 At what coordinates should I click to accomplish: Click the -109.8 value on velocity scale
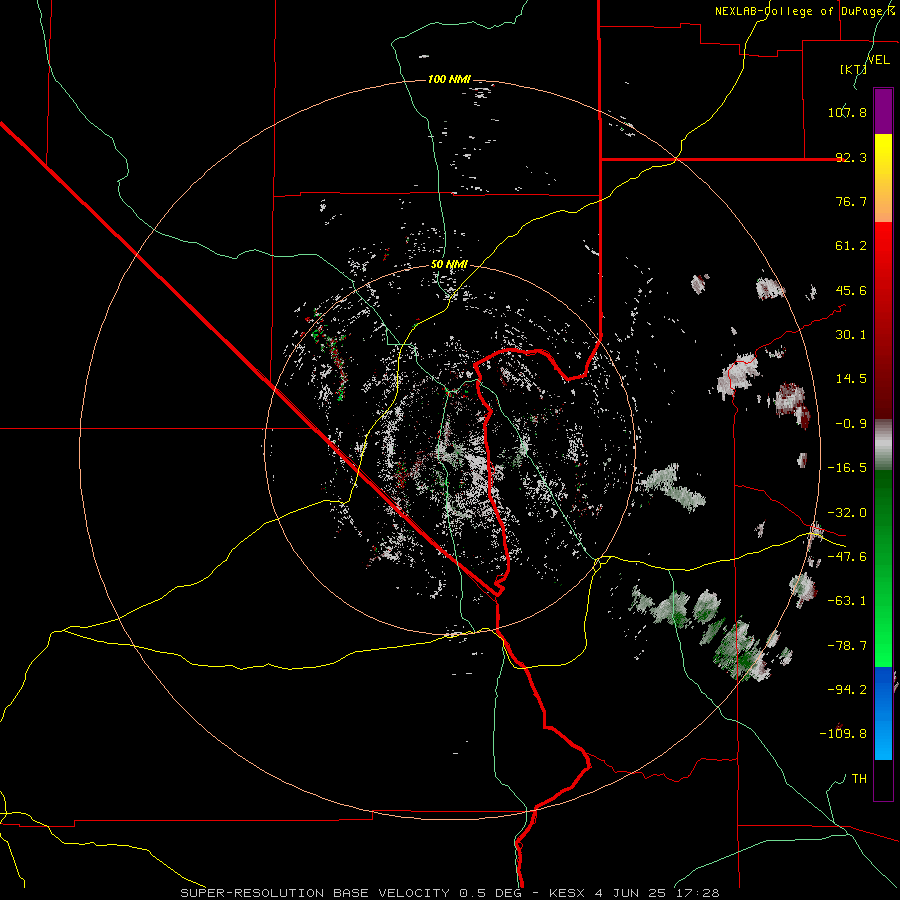(x=843, y=734)
